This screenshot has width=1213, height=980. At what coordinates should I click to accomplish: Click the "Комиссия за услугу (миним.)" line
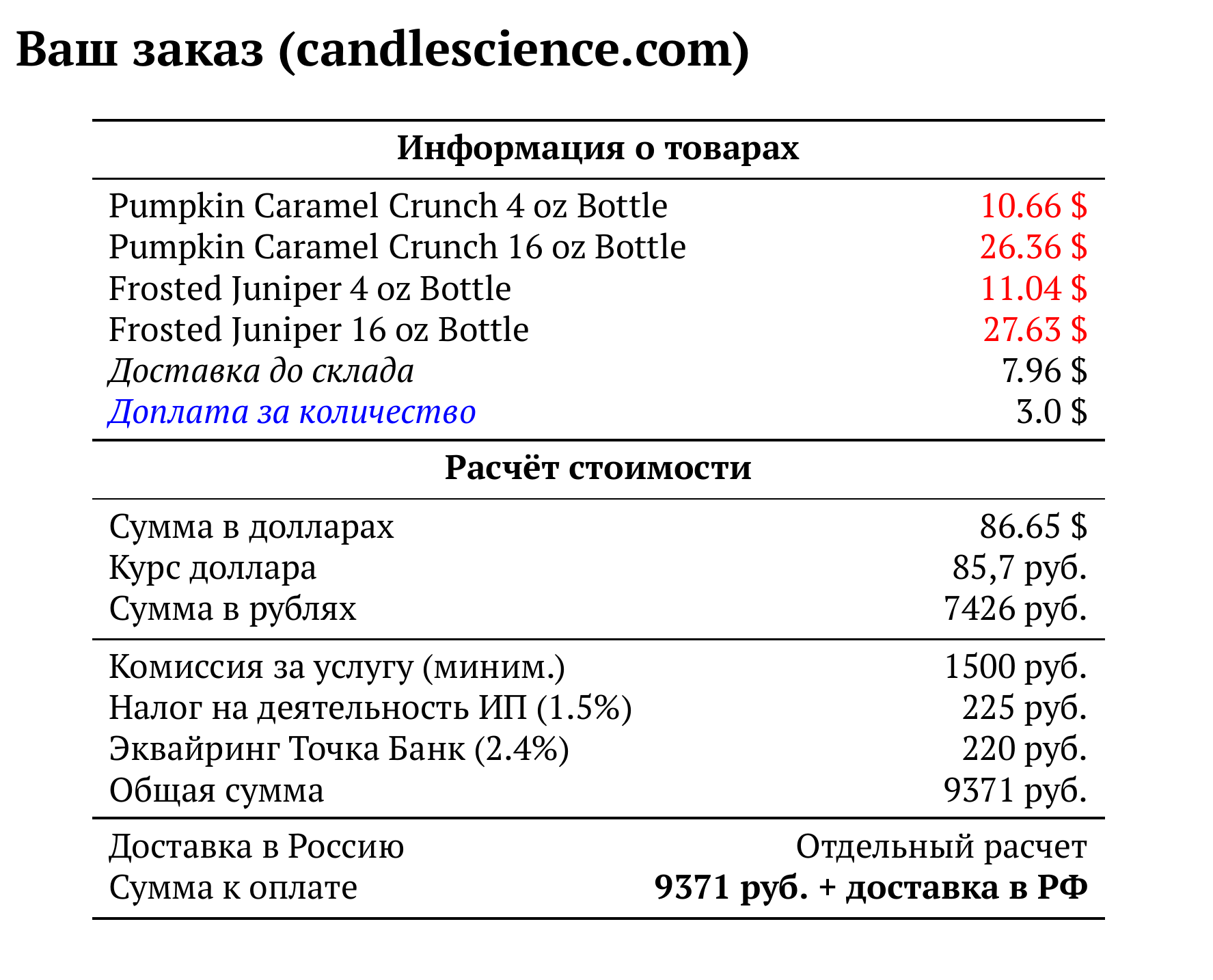(337, 666)
